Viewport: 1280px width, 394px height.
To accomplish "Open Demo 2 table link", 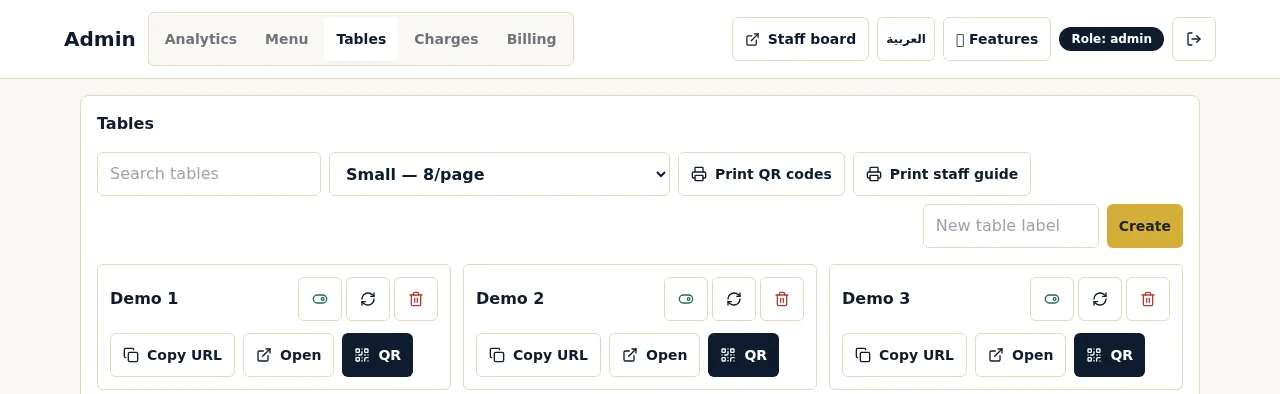I will 654,355.
